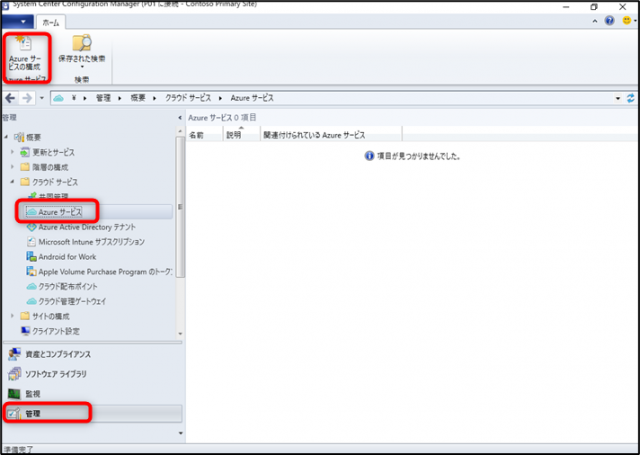Select the 概要 tree item
This screenshot has height=455, width=640.
(x=33, y=138)
